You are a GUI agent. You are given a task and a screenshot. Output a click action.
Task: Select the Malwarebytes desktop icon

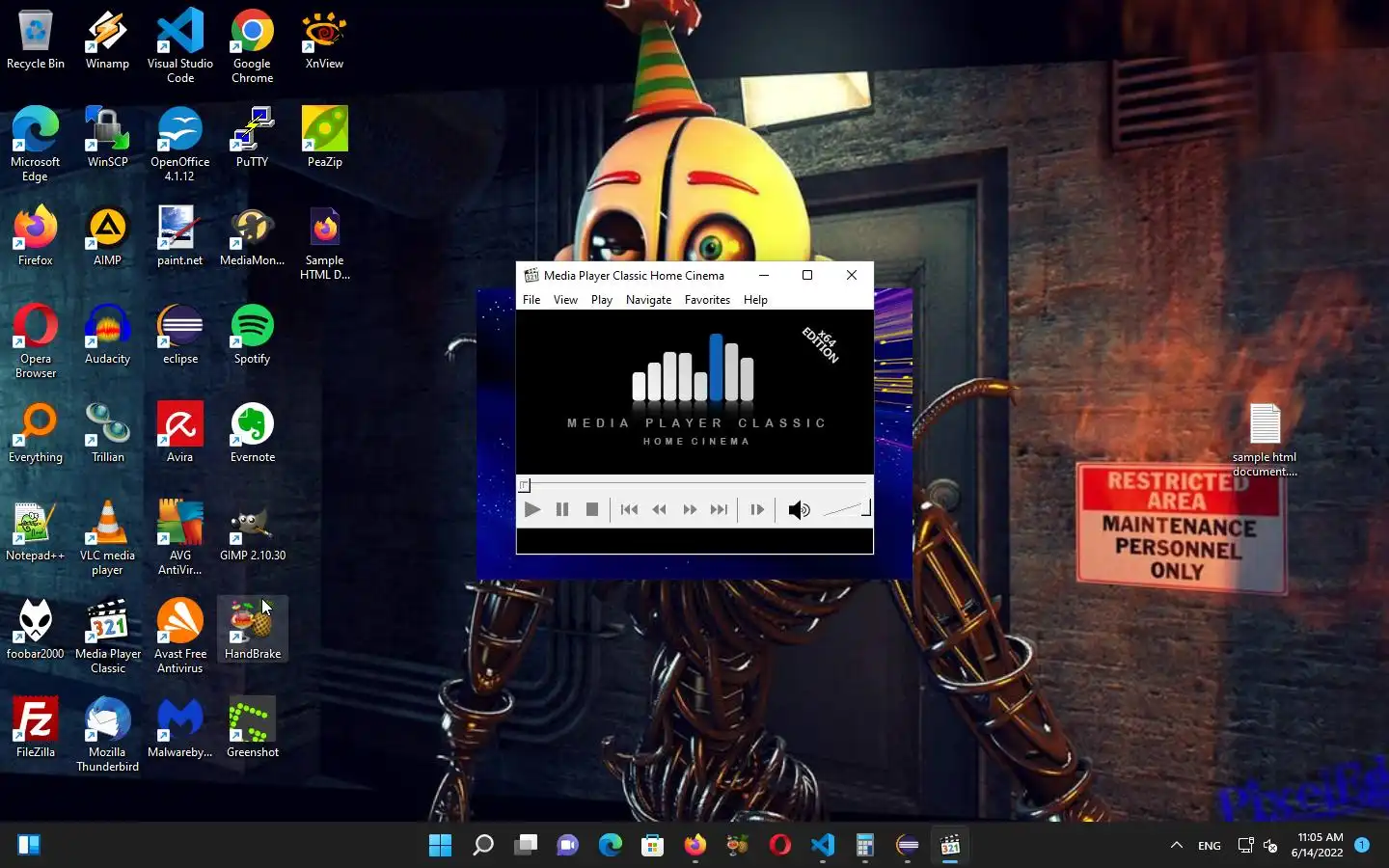pyautogui.click(x=180, y=728)
